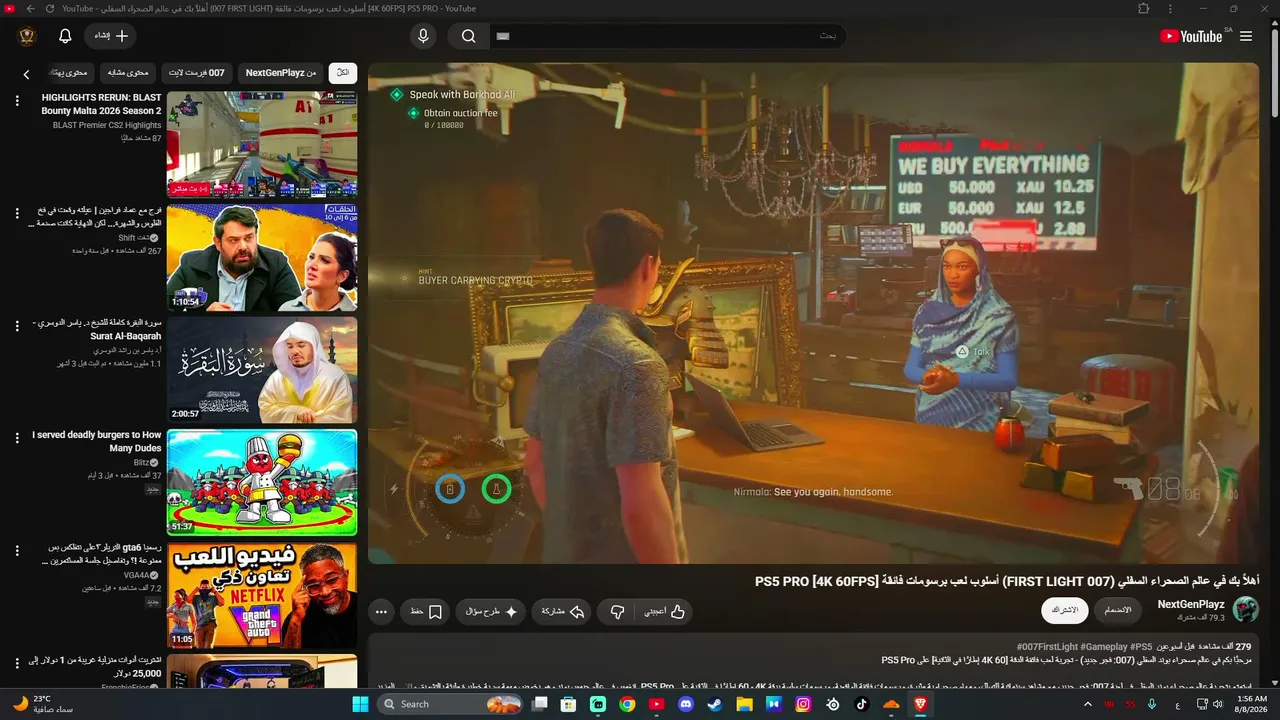This screenshot has width=1280, height=720.
Task: Open the gta6 Netflix video thumbnail
Action: tap(262, 596)
